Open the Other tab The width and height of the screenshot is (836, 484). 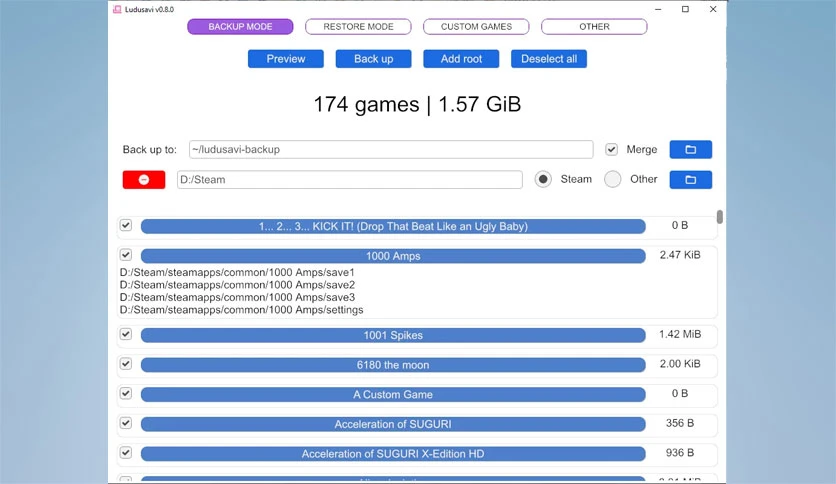point(594,27)
